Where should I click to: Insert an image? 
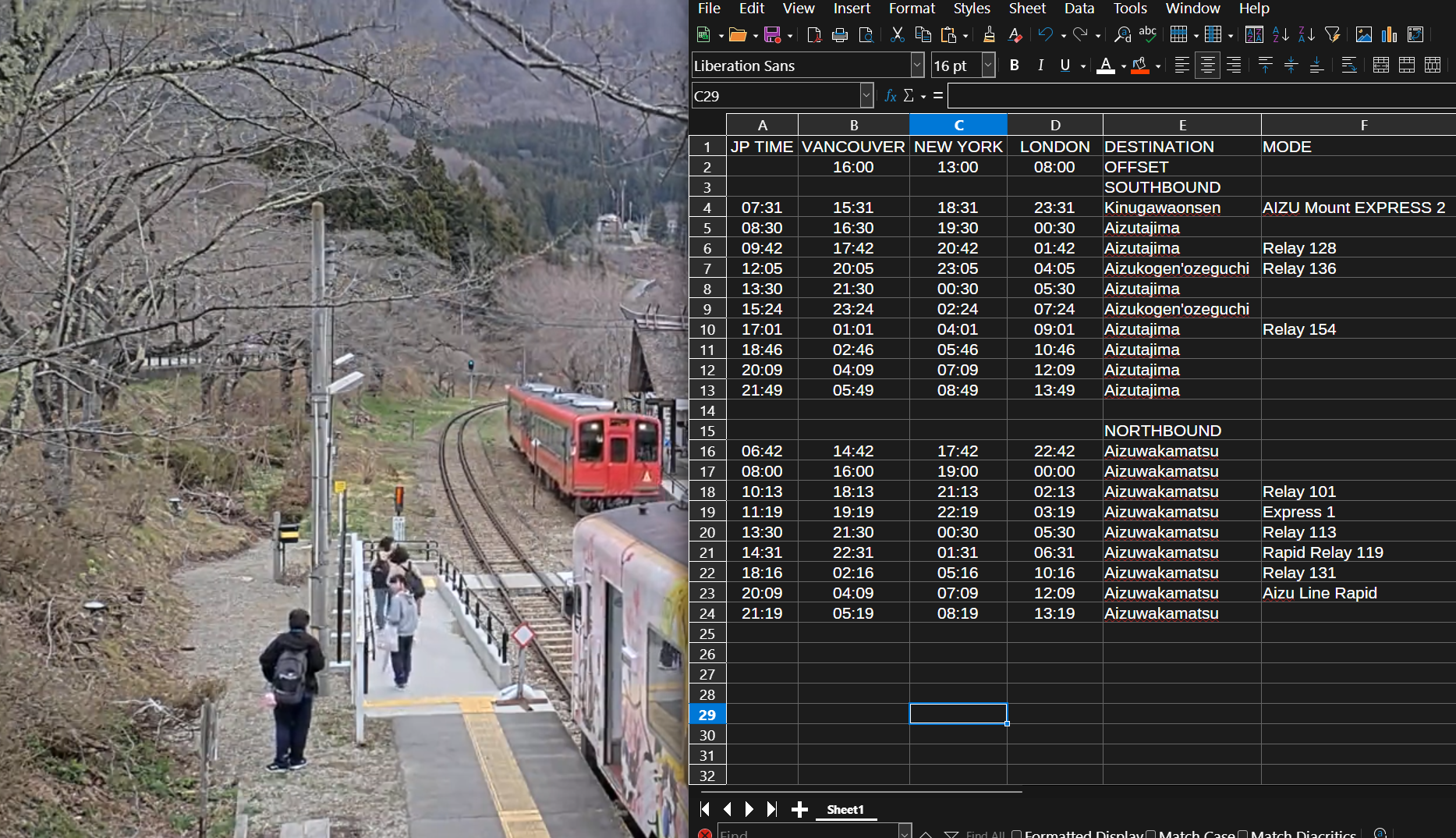(1364, 34)
